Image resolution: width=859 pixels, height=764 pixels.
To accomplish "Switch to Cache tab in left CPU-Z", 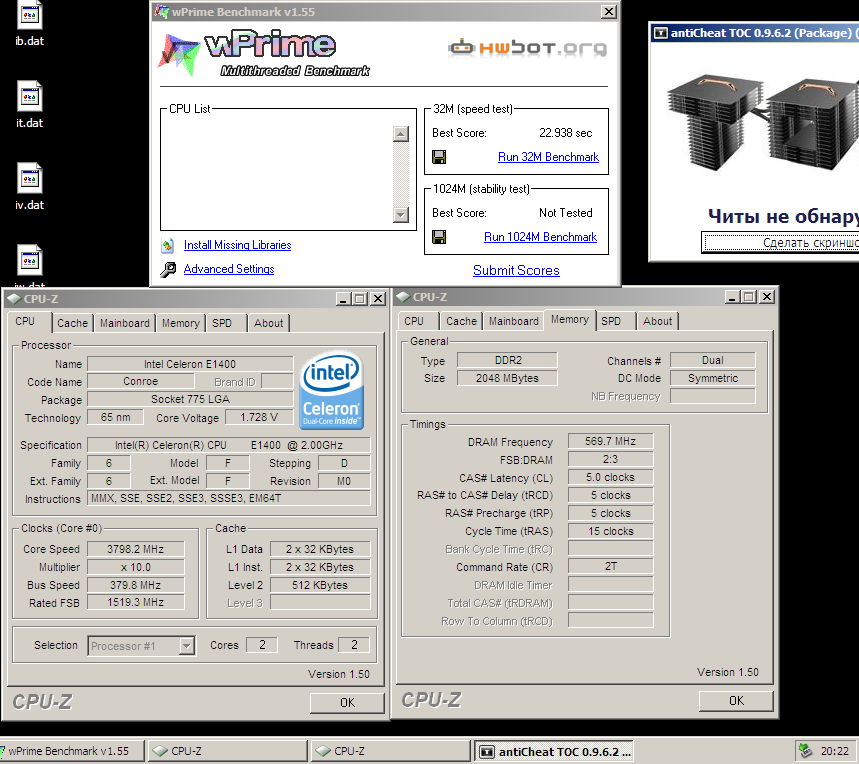I will click(72, 323).
